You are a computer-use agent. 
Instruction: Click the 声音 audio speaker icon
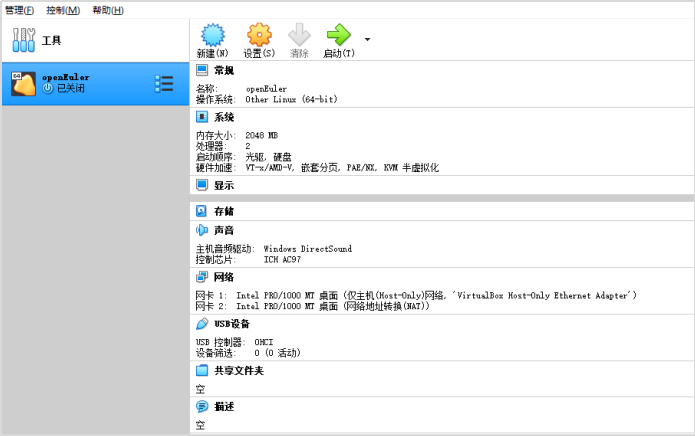(x=202, y=230)
